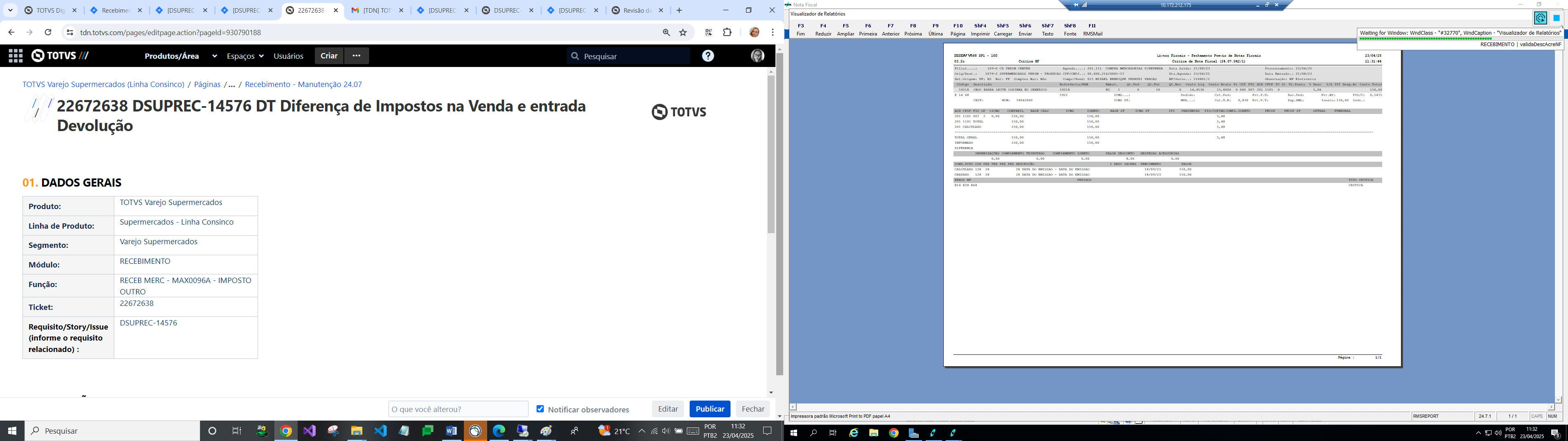Open Recebimento - Manutenção 24.07 breadcrumb link
Screen dimensions: 1568x441
303,85
